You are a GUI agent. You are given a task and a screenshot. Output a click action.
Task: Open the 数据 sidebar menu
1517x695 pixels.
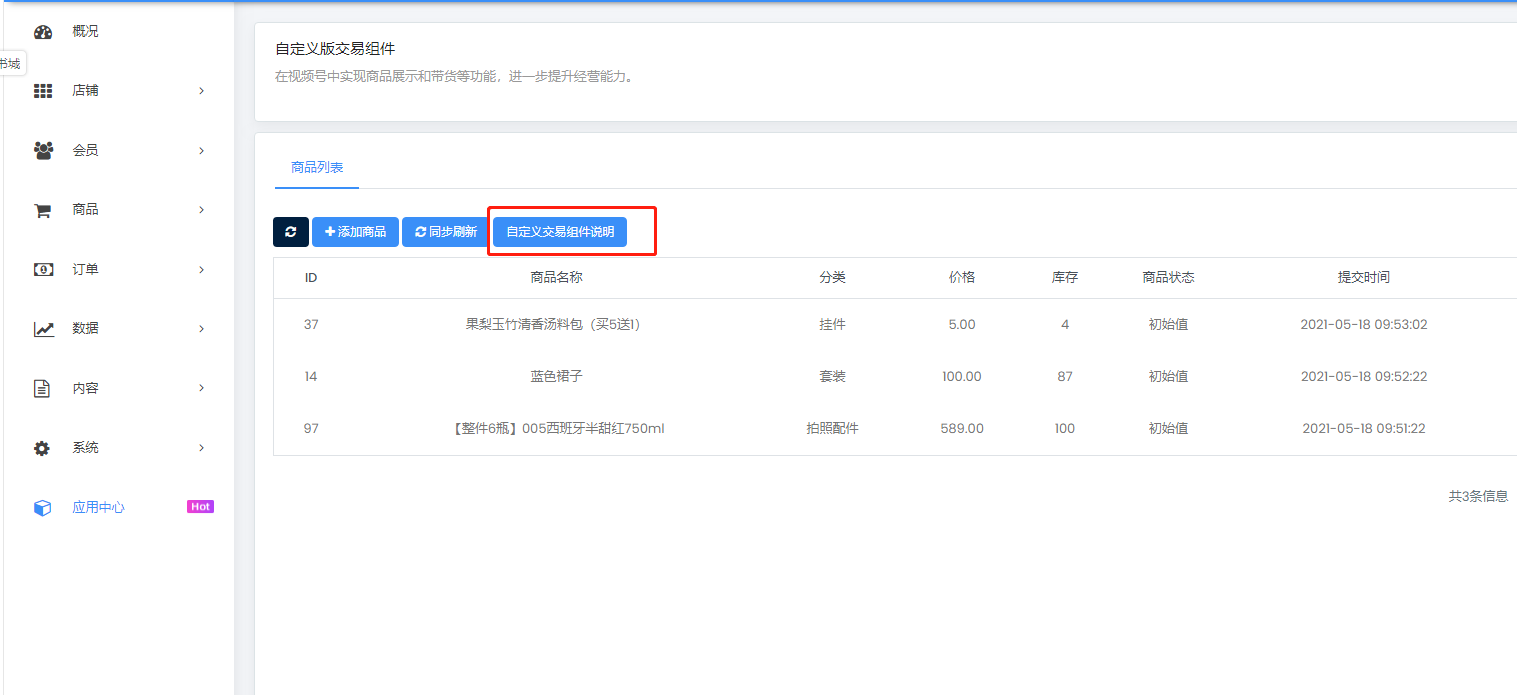click(x=85, y=329)
